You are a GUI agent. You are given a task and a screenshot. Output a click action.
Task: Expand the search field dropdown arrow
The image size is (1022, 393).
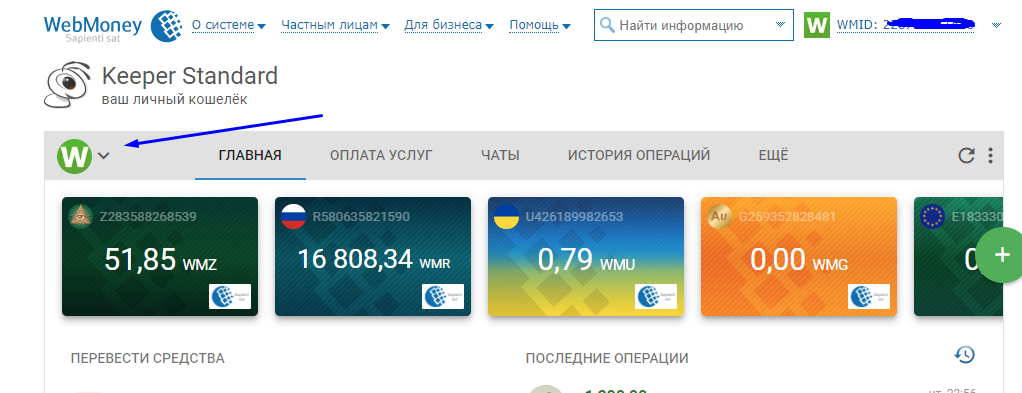tap(781, 25)
